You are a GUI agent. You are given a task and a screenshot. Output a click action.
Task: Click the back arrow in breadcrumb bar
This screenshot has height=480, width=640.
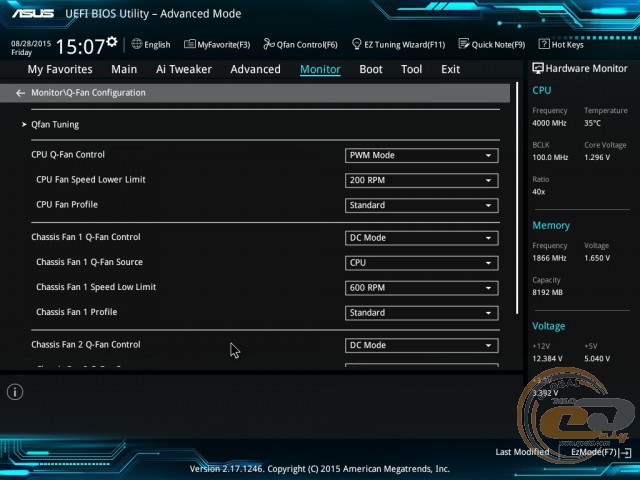tap(20, 93)
